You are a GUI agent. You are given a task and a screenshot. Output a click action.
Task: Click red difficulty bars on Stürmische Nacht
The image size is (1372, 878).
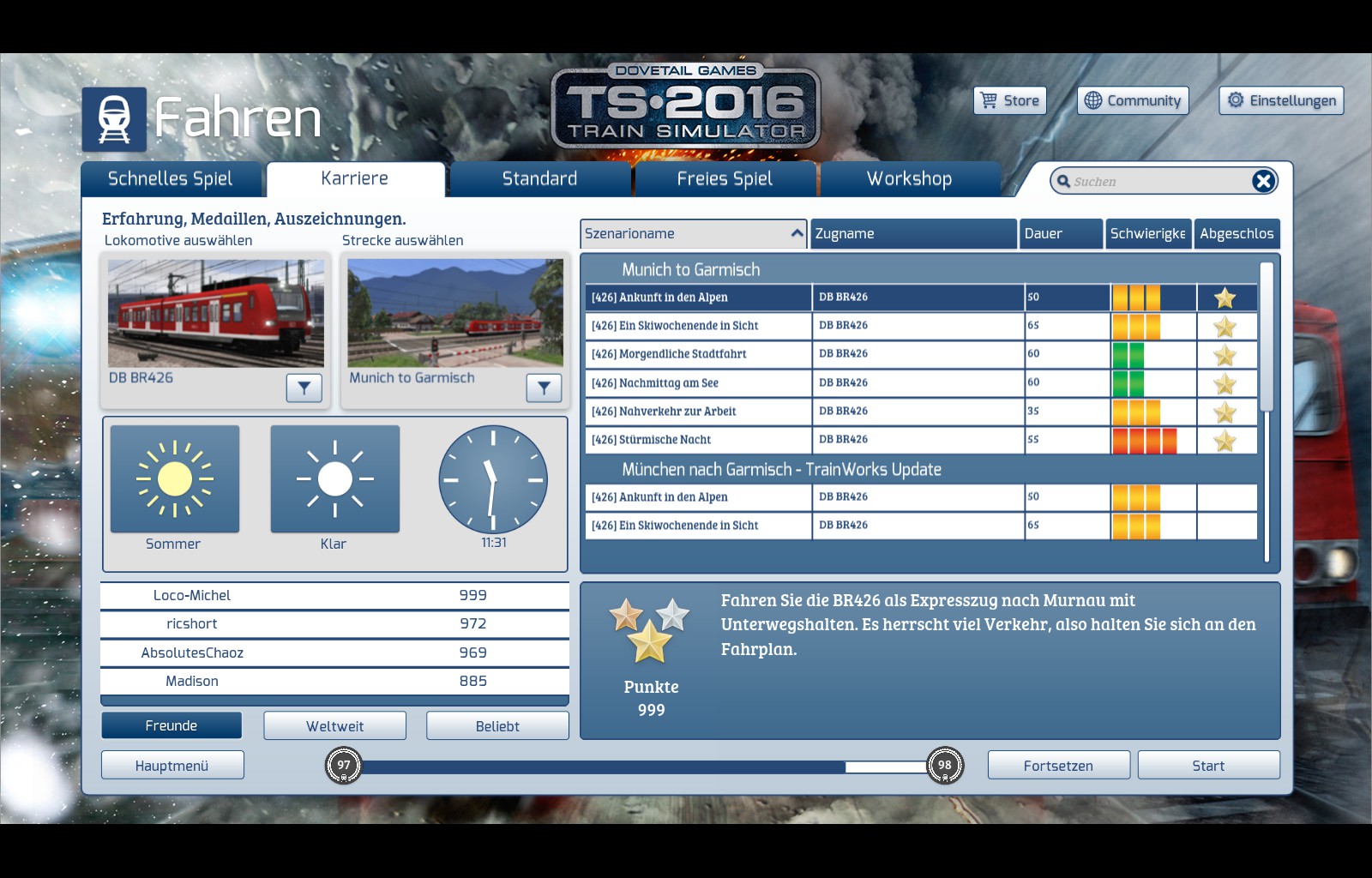(1144, 441)
